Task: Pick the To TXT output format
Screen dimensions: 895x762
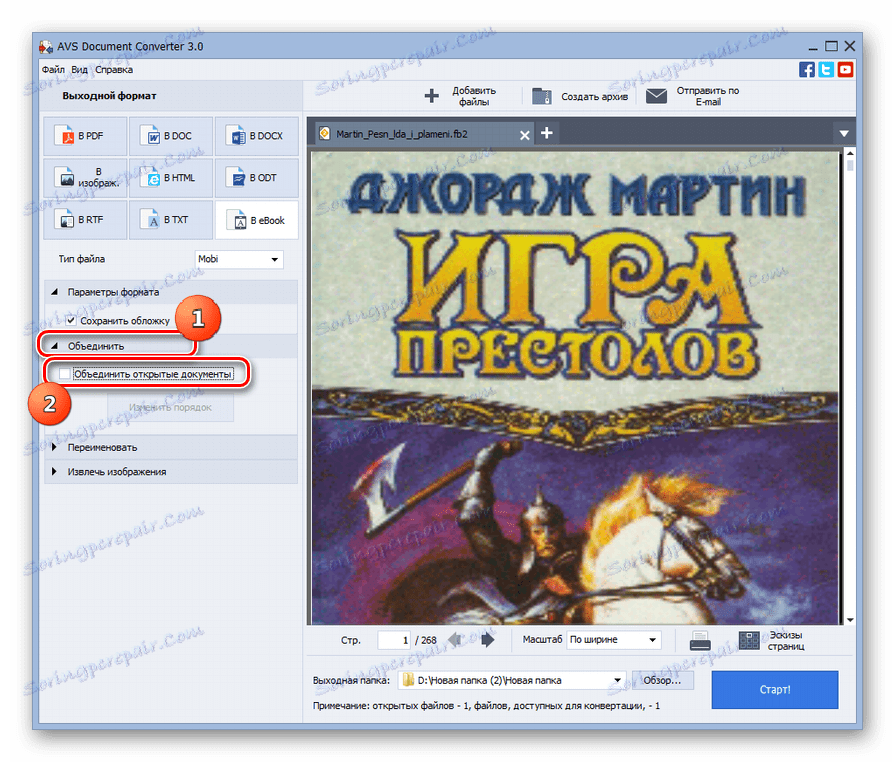Action: 171,220
